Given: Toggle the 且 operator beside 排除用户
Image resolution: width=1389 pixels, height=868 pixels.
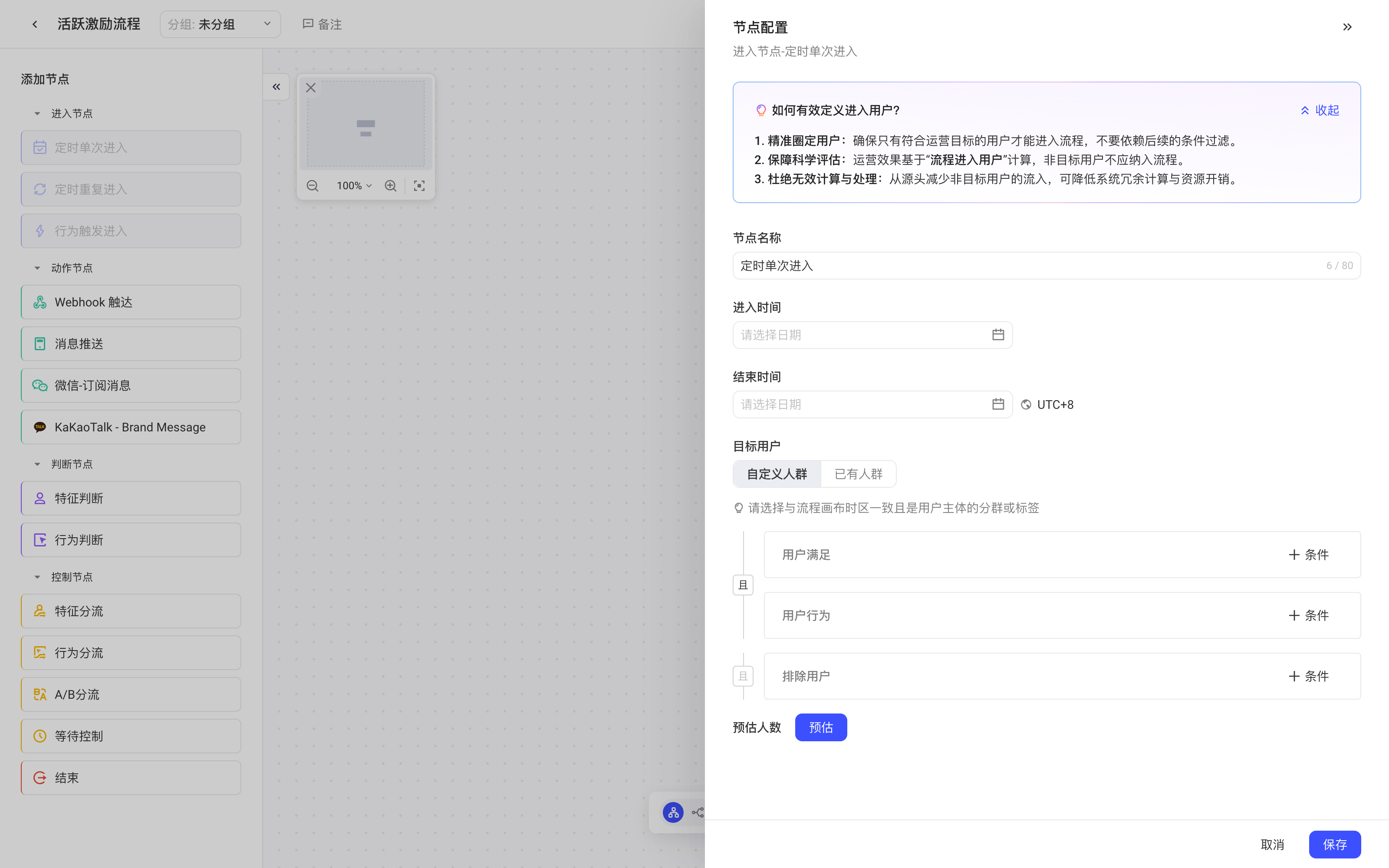Looking at the screenshot, I should coord(743,676).
